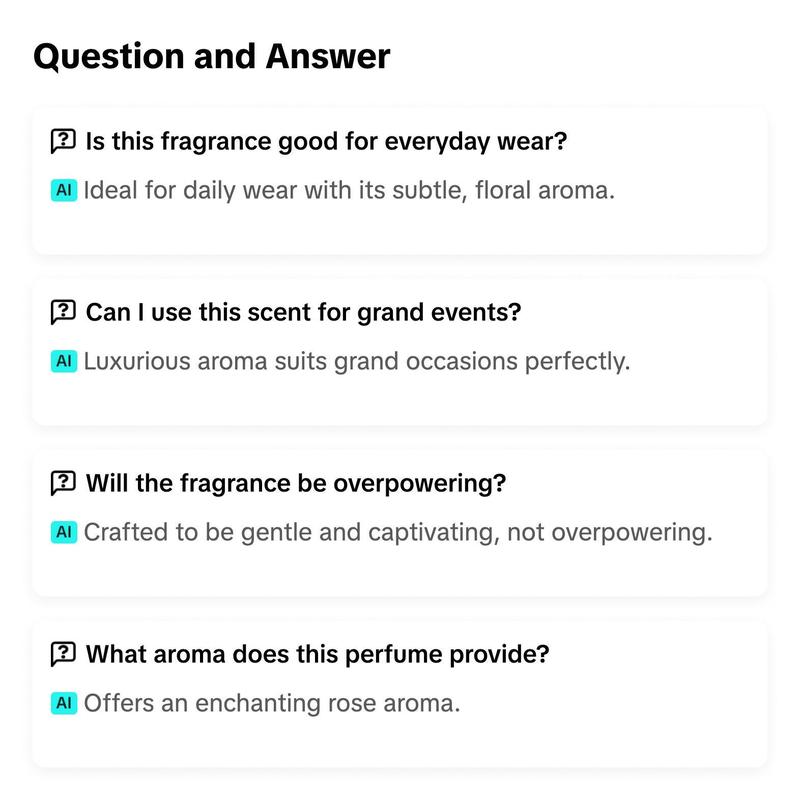The height and width of the screenshot is (800, 800).
Task: Click the AI badge before 'Offers an enchanting'
Action: coord(64,703)
